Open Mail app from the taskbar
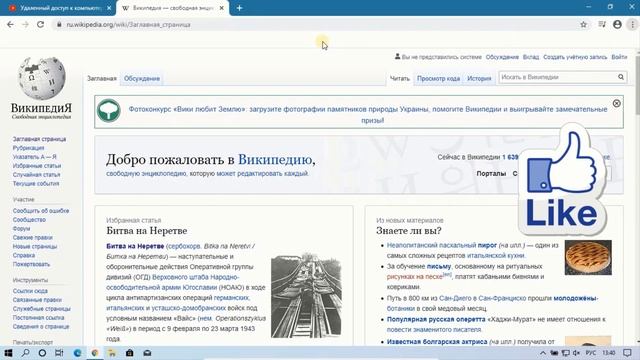 (147, 353)
